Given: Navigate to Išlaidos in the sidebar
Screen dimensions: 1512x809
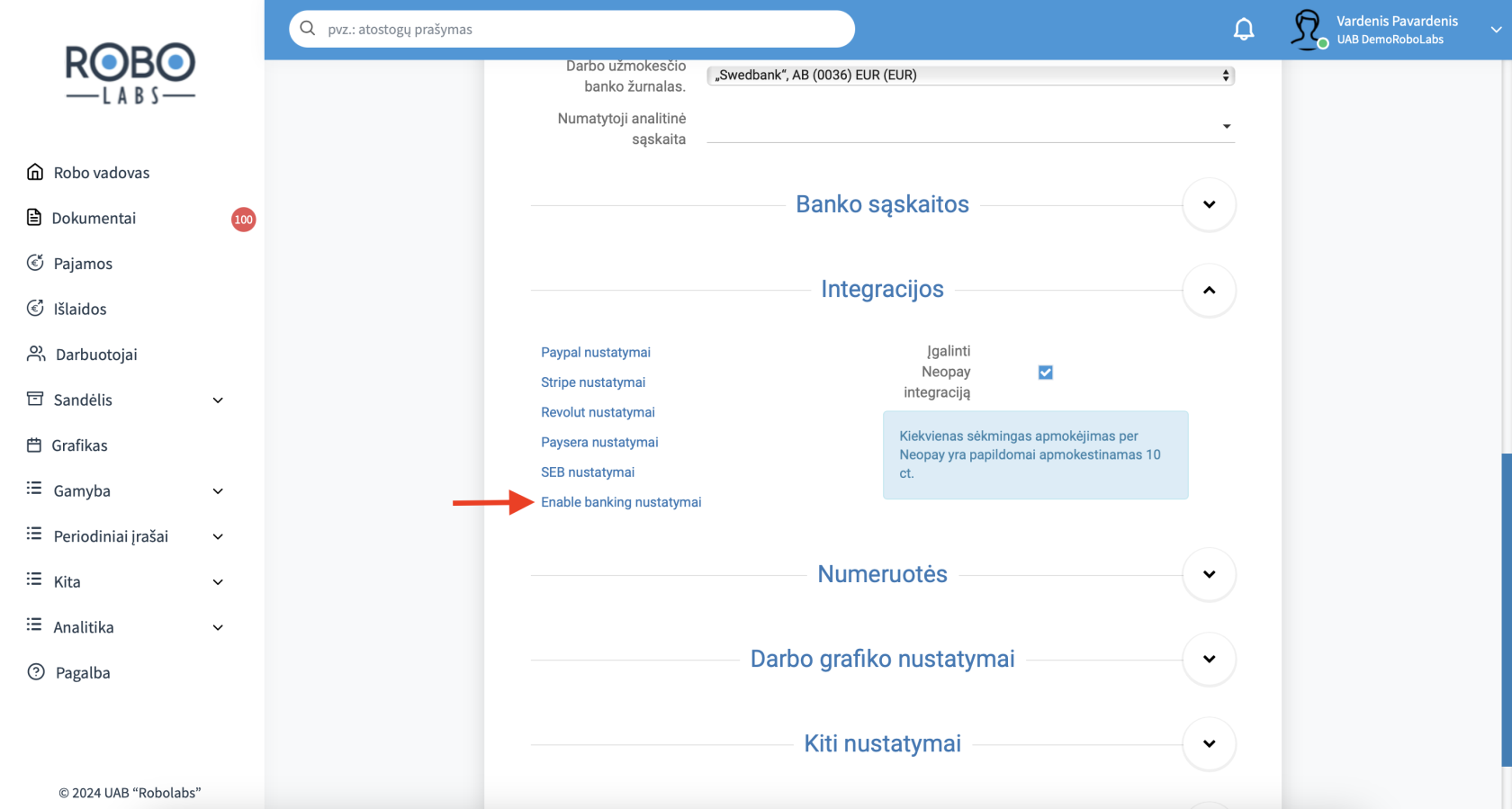Looking at the screenshot, I should pos(80,309).
